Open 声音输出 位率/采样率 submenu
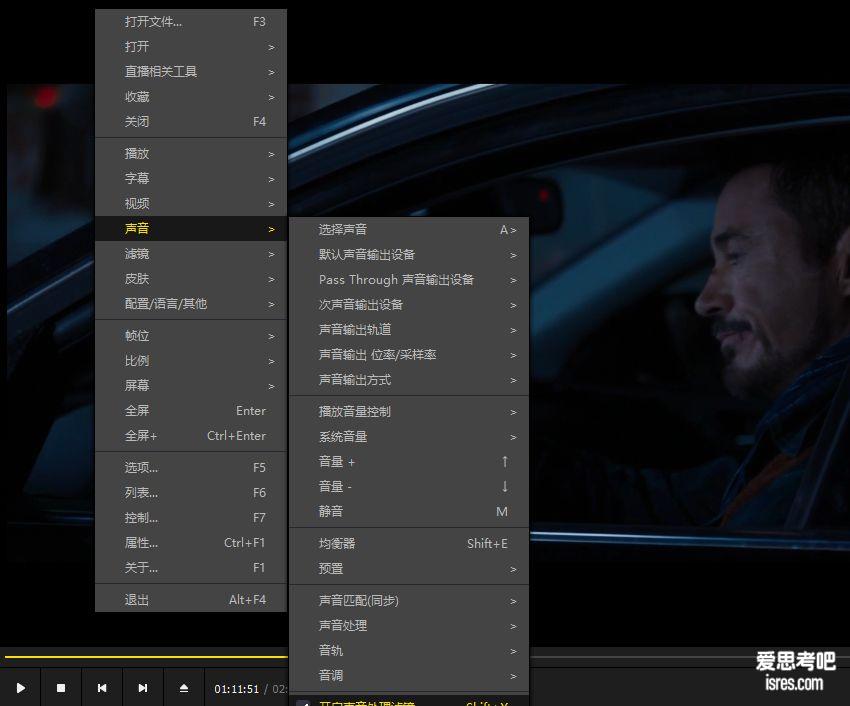The width and height of the screenshot is (850, 706). 409,355
